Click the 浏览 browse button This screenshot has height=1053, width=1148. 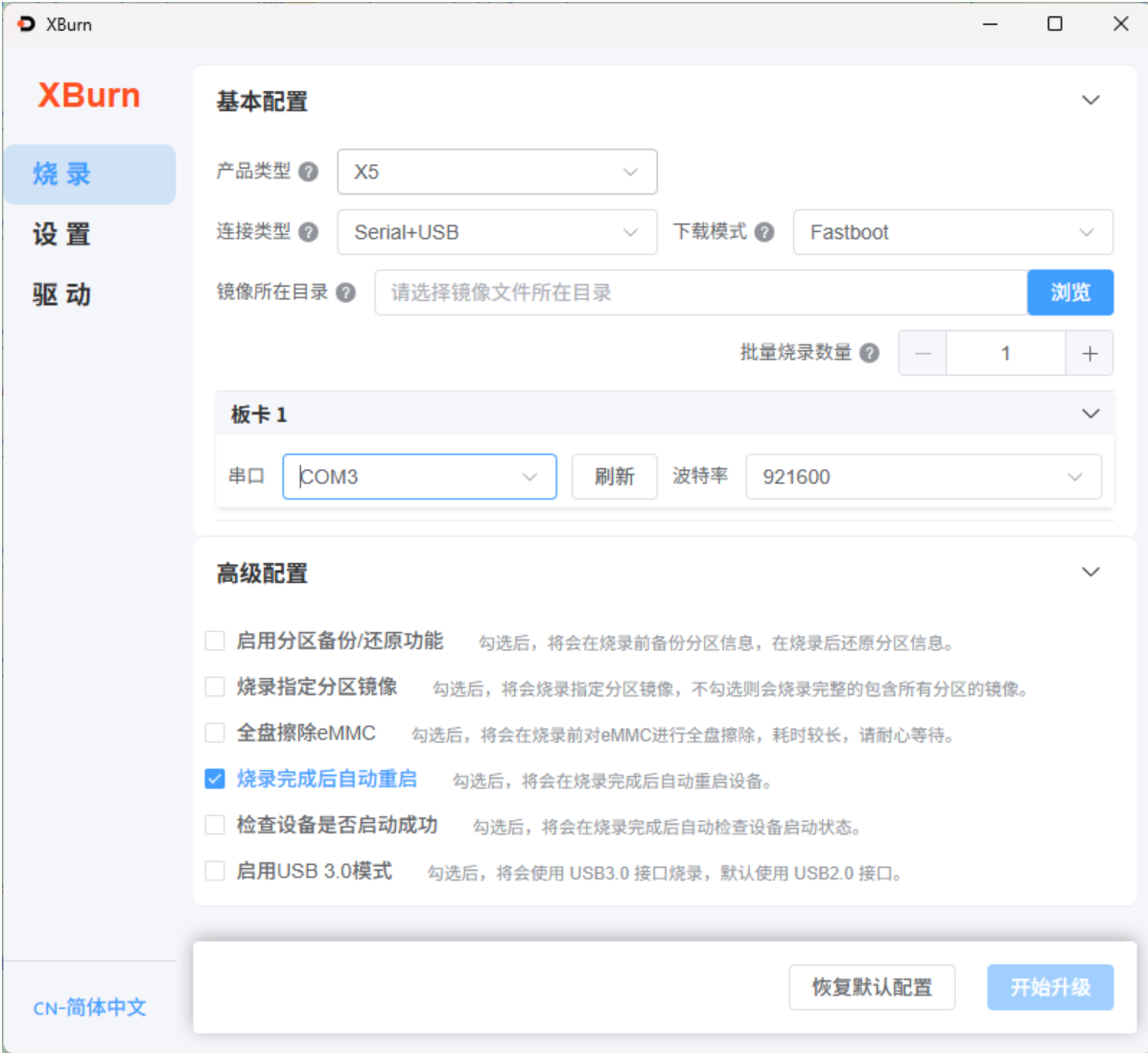point(1069,292)
